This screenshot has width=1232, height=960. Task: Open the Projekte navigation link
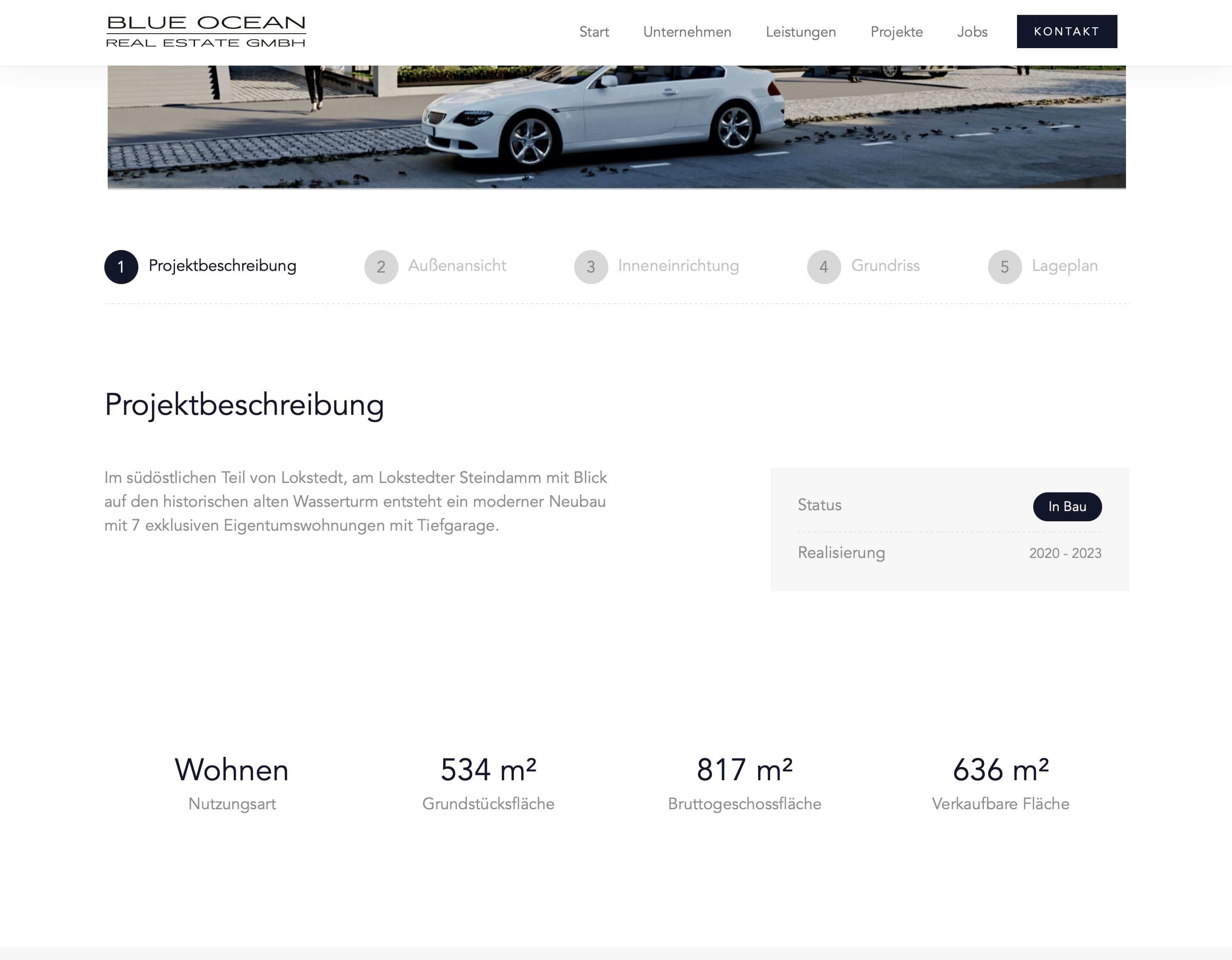click(897, 32)
